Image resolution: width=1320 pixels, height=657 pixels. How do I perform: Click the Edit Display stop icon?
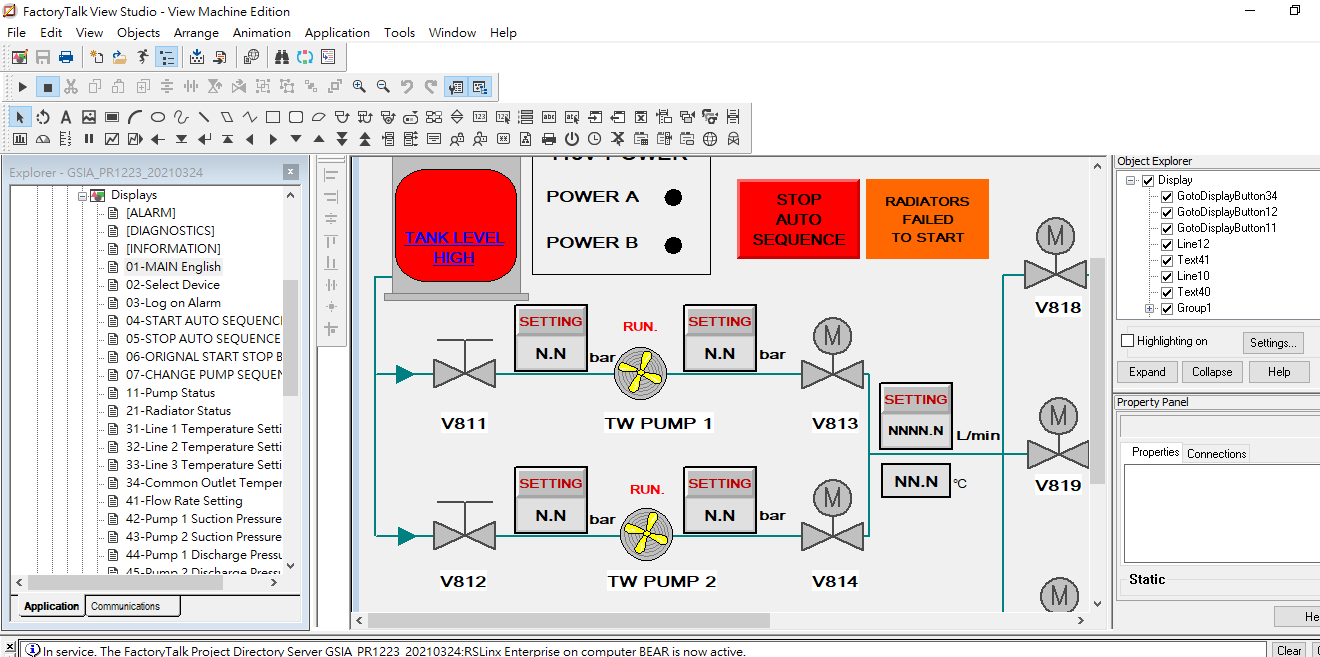pyautogui.click(x=47, y=87)
